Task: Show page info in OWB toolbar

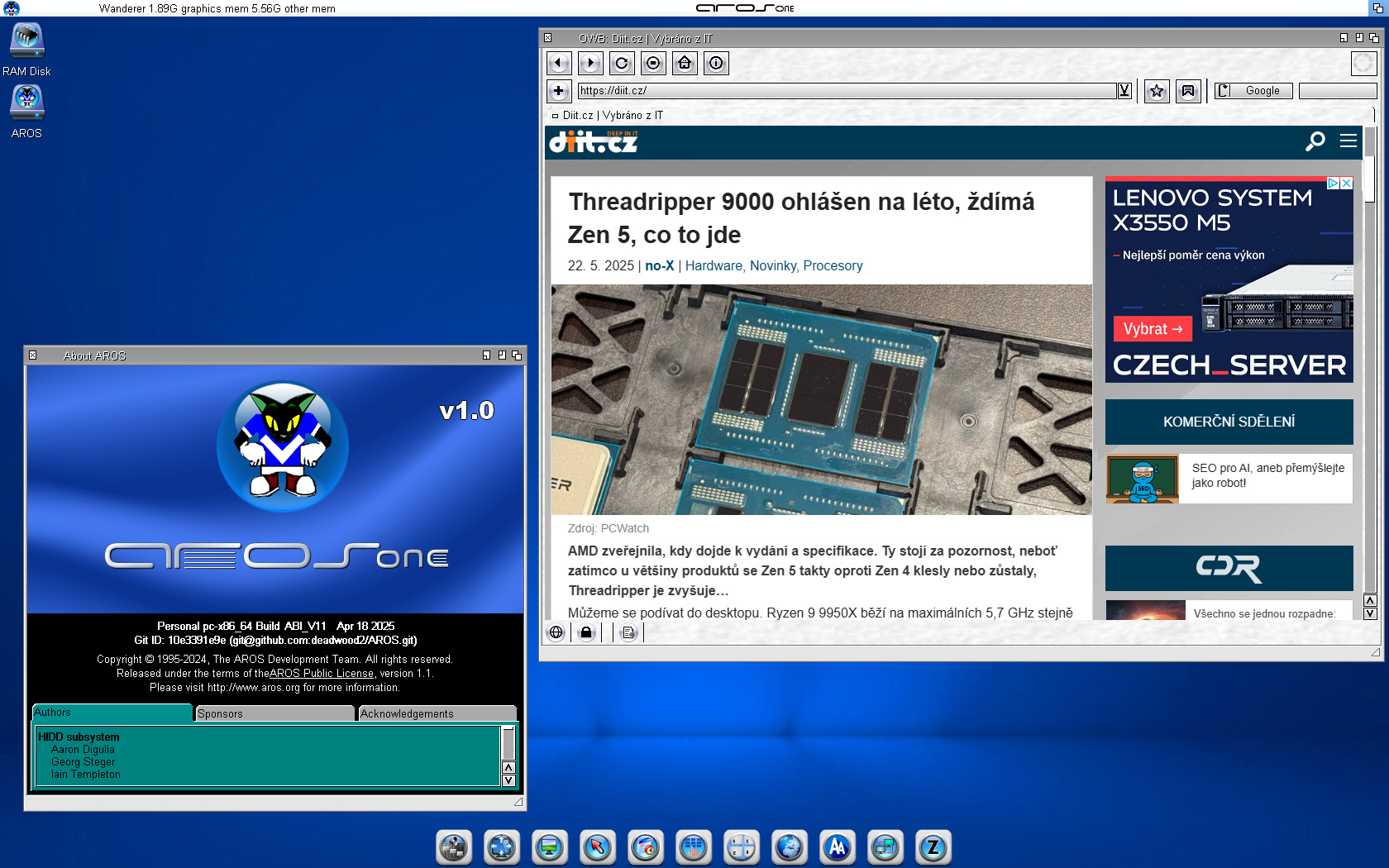Action: point(716,63)
